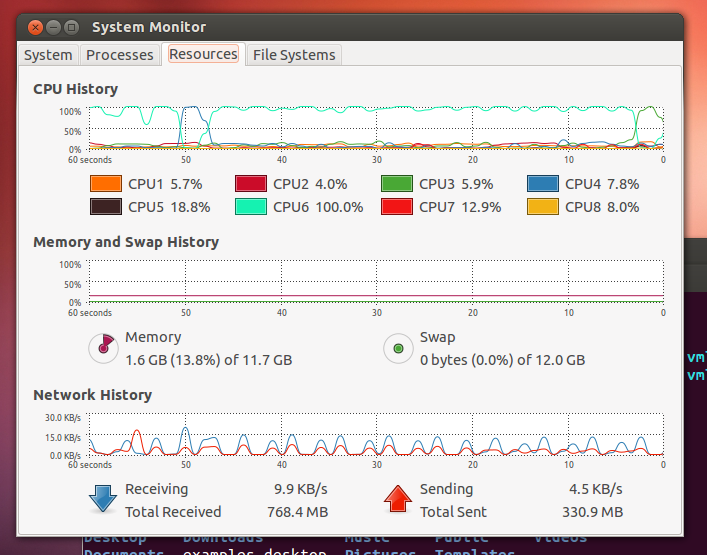The width and height of the screenshot is (707, 555).
Task: Click the Memory pie chart icon
Action: (x=104, y=348)
